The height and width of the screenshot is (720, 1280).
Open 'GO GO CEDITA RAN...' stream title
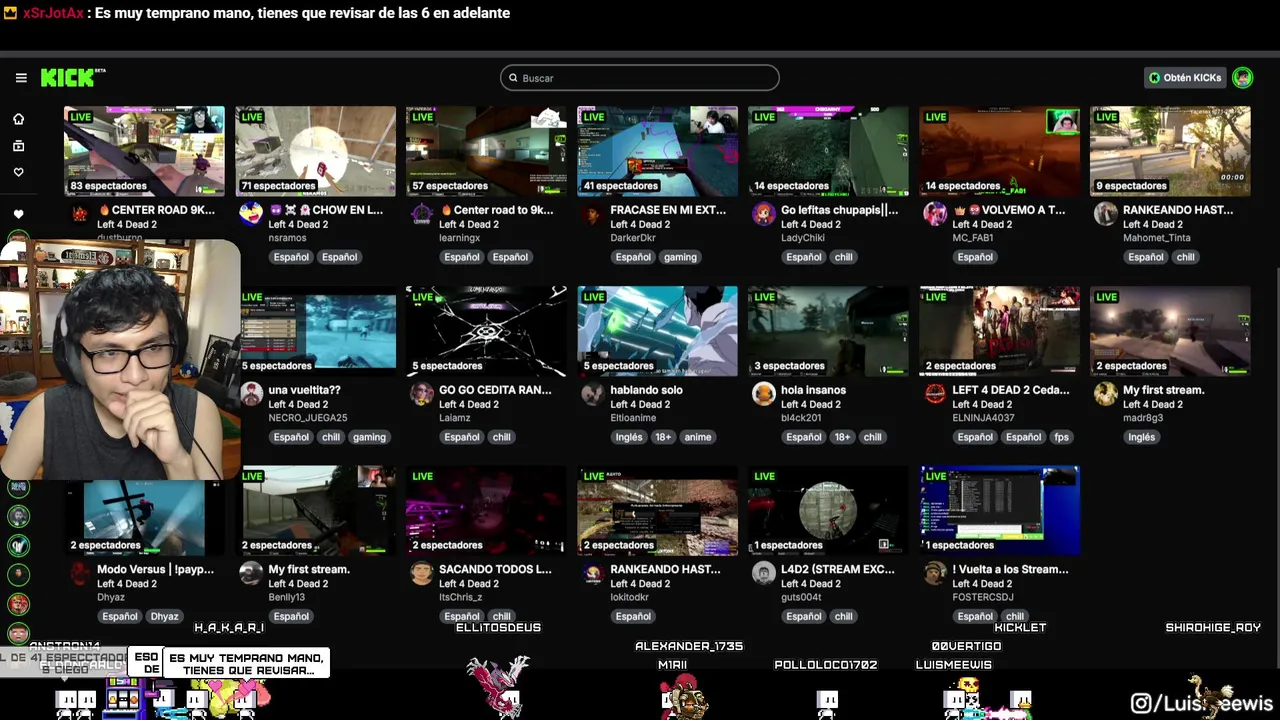pyautogui.click(x=495, y=390)
